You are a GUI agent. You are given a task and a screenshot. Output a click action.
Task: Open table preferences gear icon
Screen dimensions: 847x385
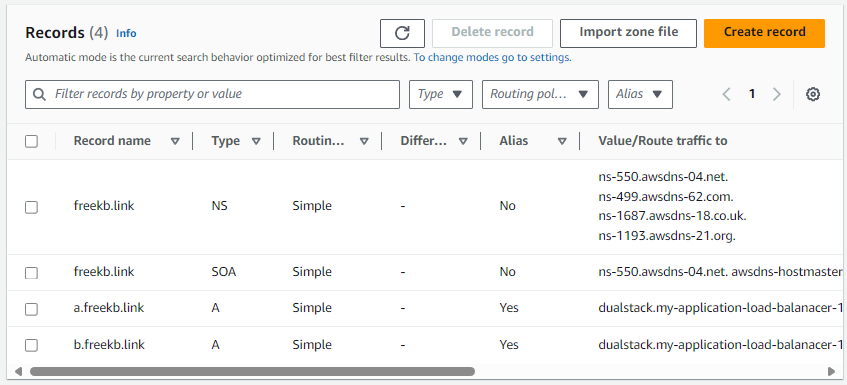pyautogui.click(x=812, y=94)
